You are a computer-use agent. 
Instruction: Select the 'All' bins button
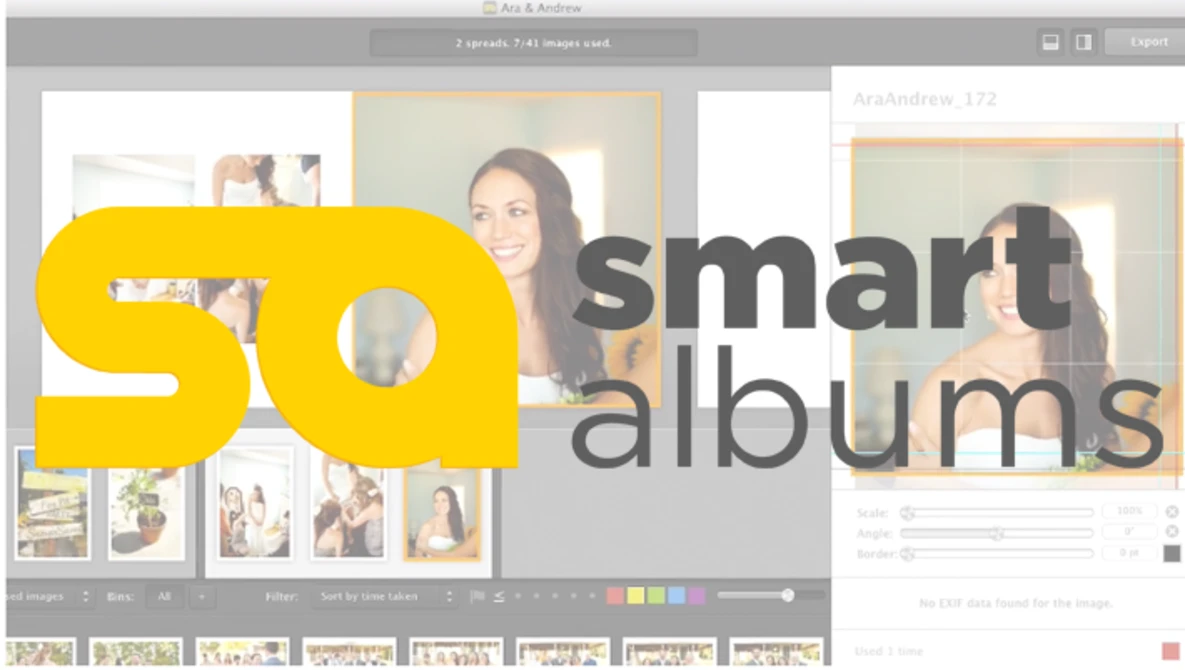(164, 597)
